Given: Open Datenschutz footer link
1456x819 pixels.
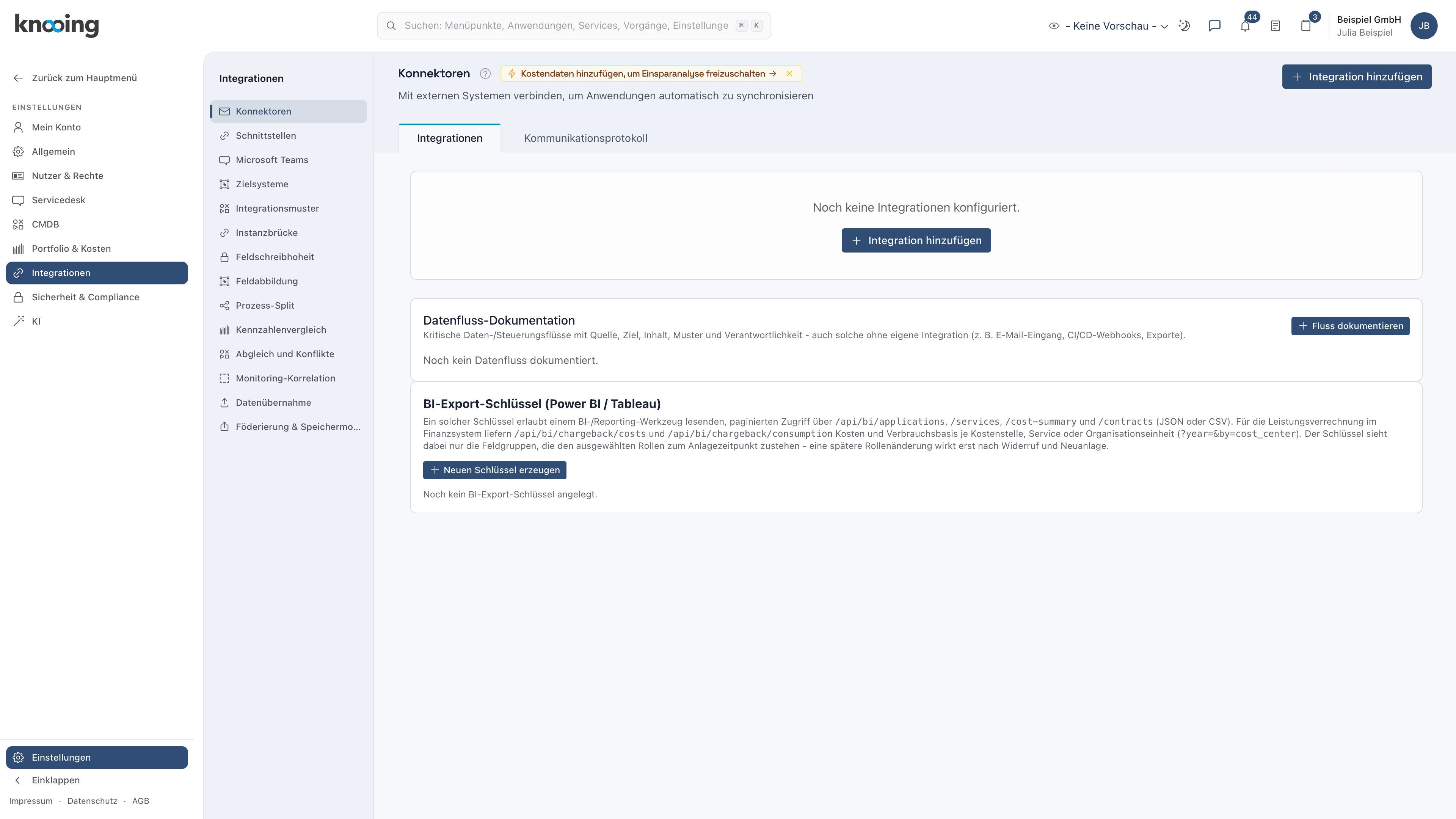Looking at the screenshot, I should 92,801.
